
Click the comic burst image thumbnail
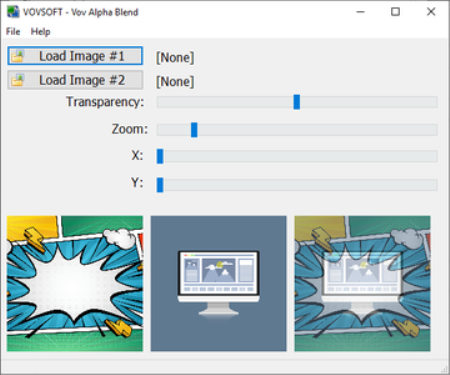[x=75, y=284]
